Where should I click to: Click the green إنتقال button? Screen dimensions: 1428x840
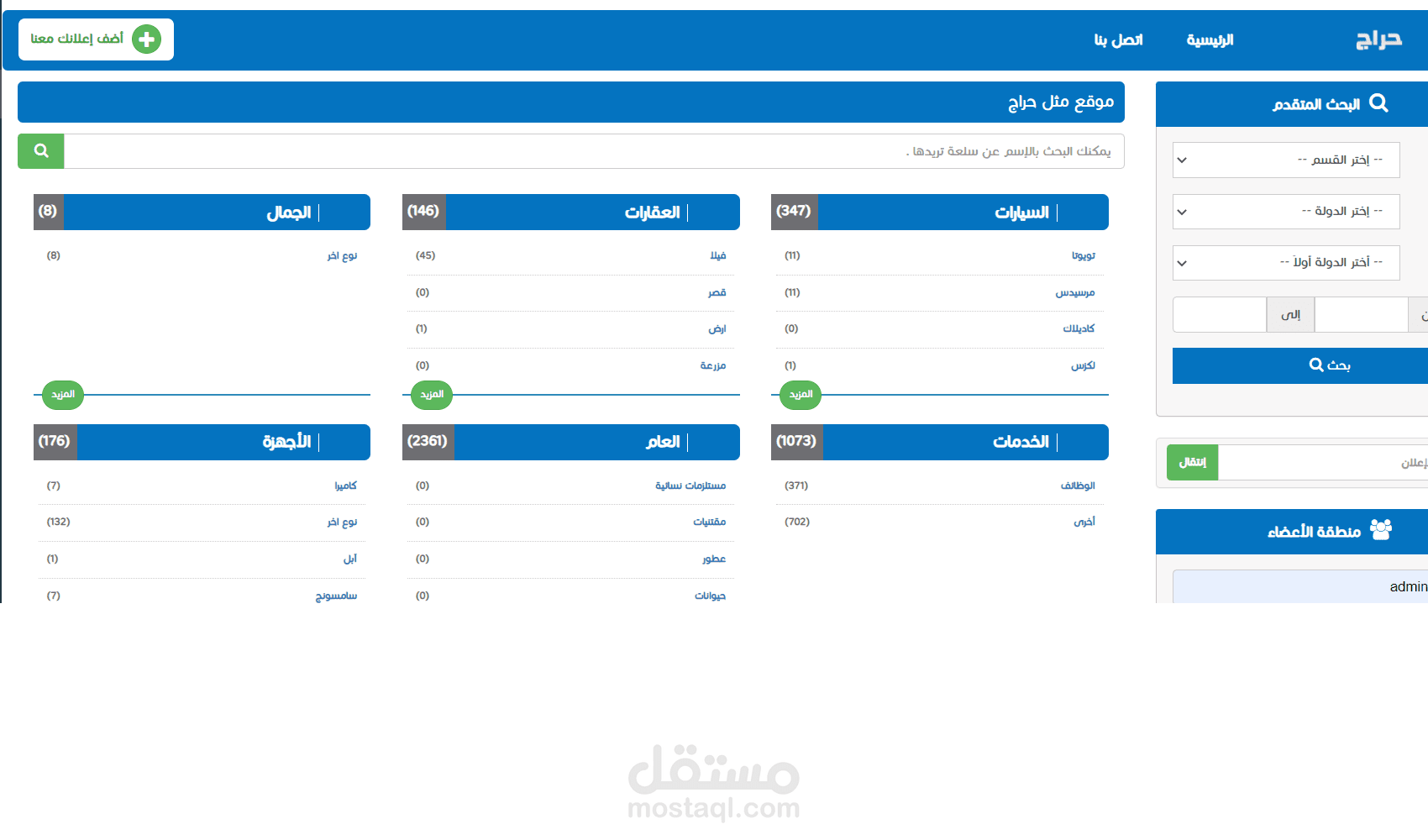click(x=1192, y=462)
